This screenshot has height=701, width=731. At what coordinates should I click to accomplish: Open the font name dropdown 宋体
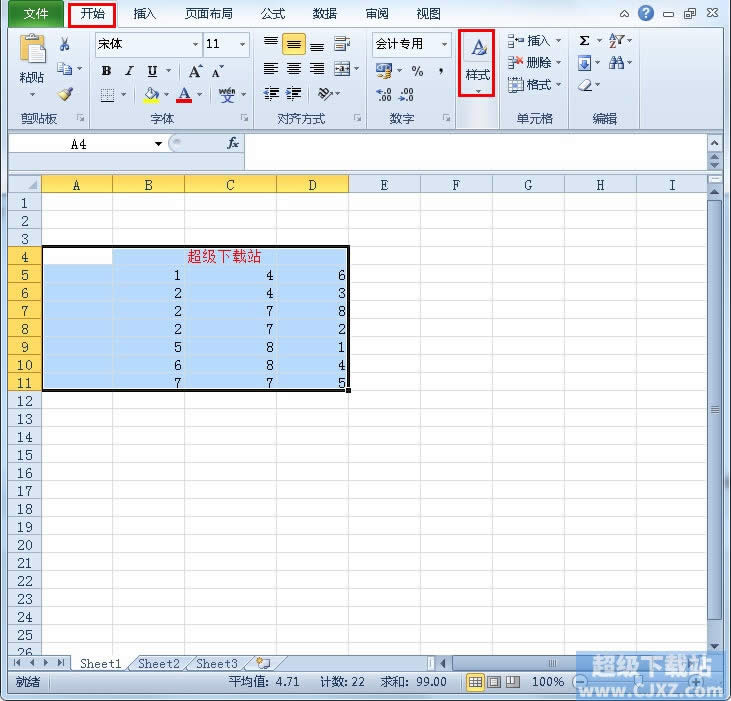tap(195, 44)
